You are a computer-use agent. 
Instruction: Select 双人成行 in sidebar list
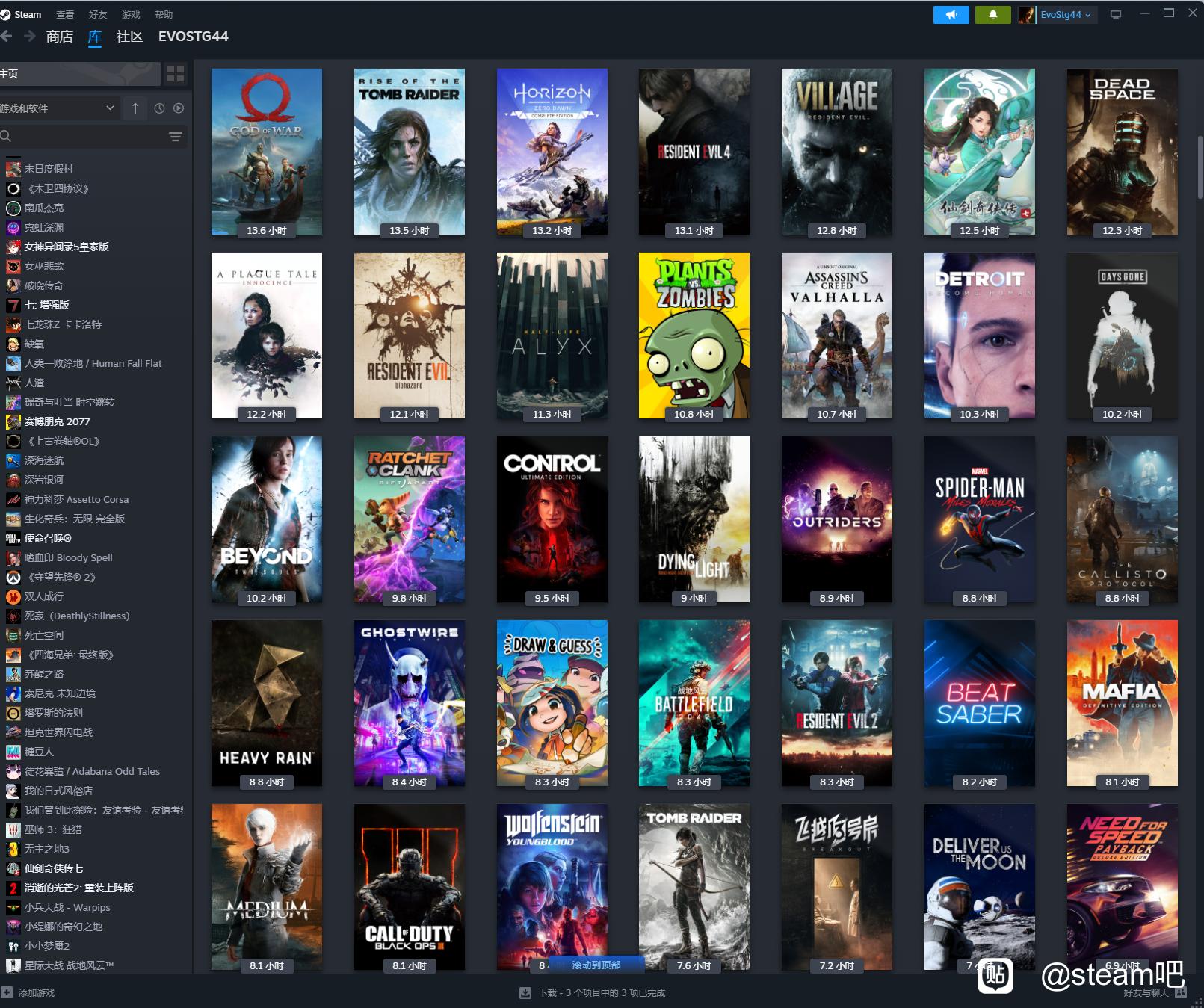pyautogui.click(x=44, y=596)
